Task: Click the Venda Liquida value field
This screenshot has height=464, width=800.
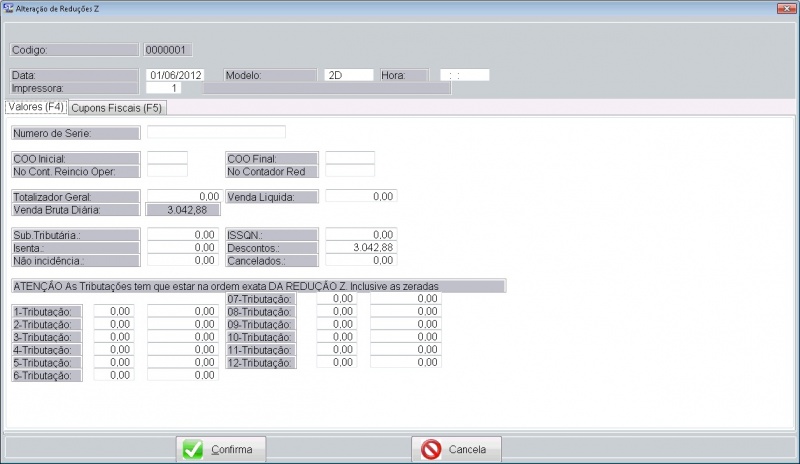Action: tap(361, 197)
